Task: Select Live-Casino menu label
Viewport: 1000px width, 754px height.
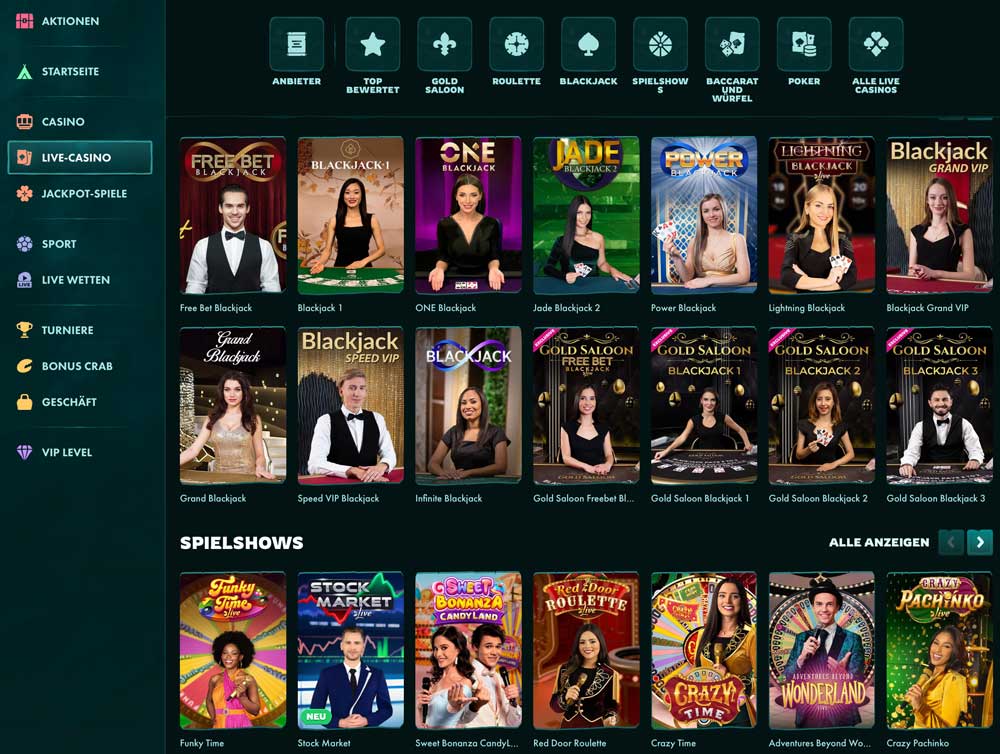Action: coord(76,158)
